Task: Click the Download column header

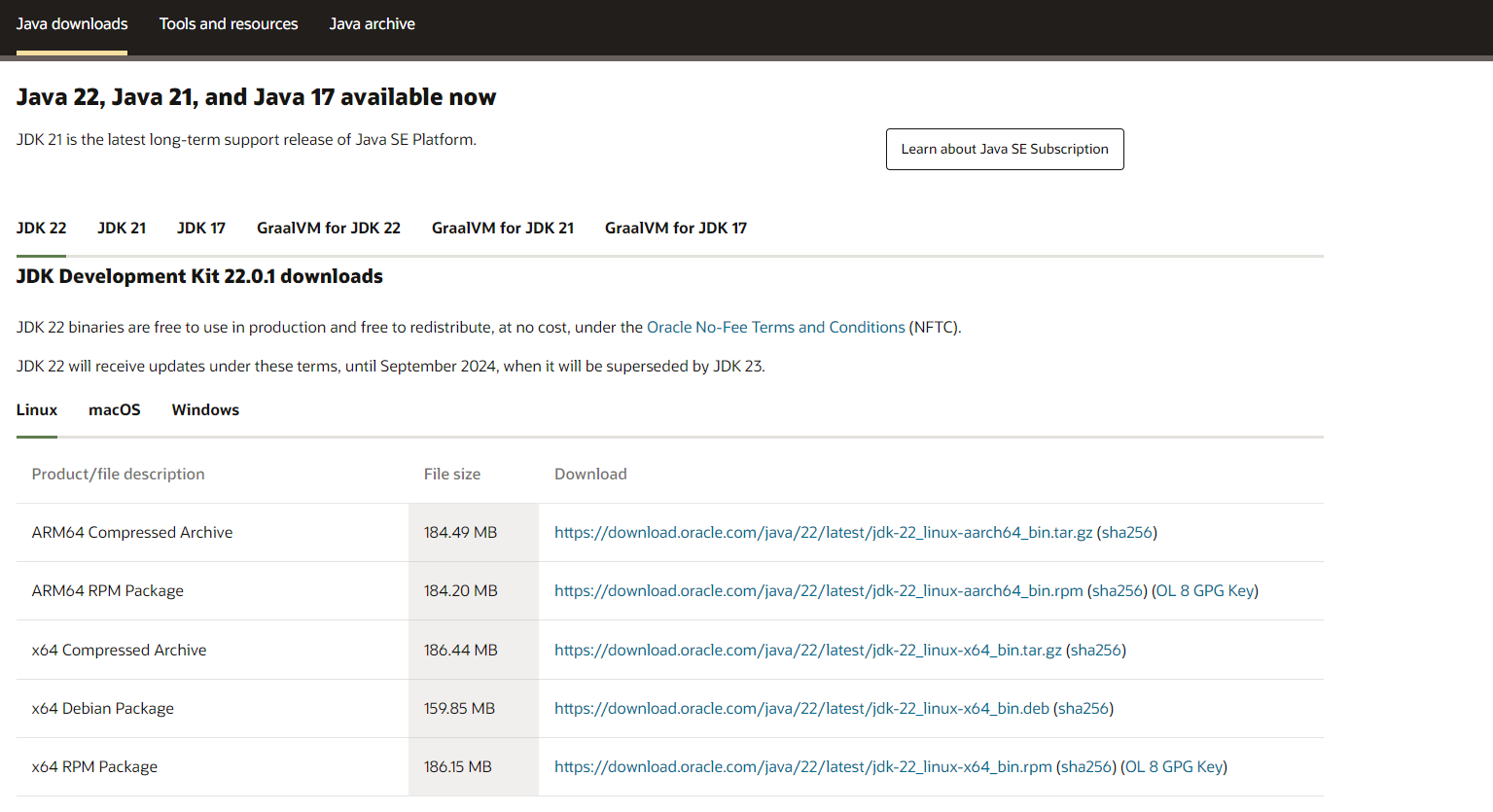Action: (x=590, y=475)
